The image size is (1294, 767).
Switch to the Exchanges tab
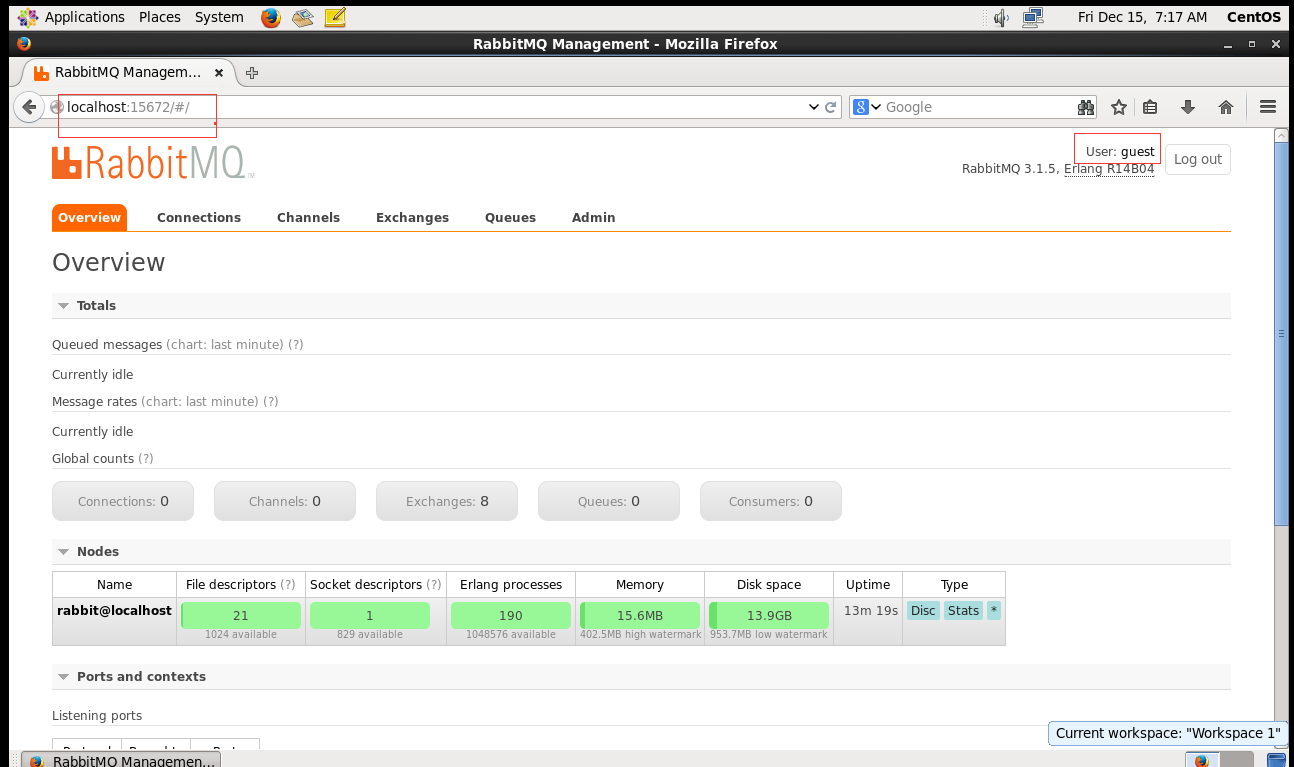(412, 218)
